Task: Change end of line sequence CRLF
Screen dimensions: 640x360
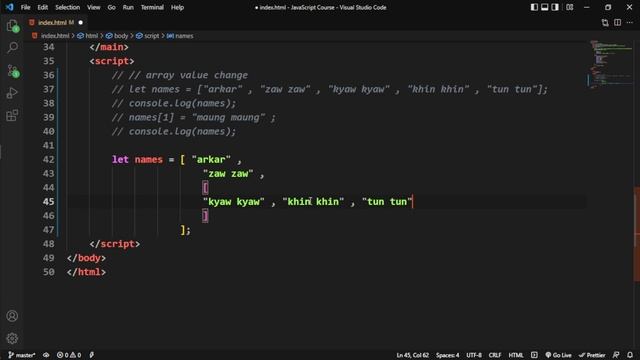Action: pyautogui.click(x=495, y=355)
